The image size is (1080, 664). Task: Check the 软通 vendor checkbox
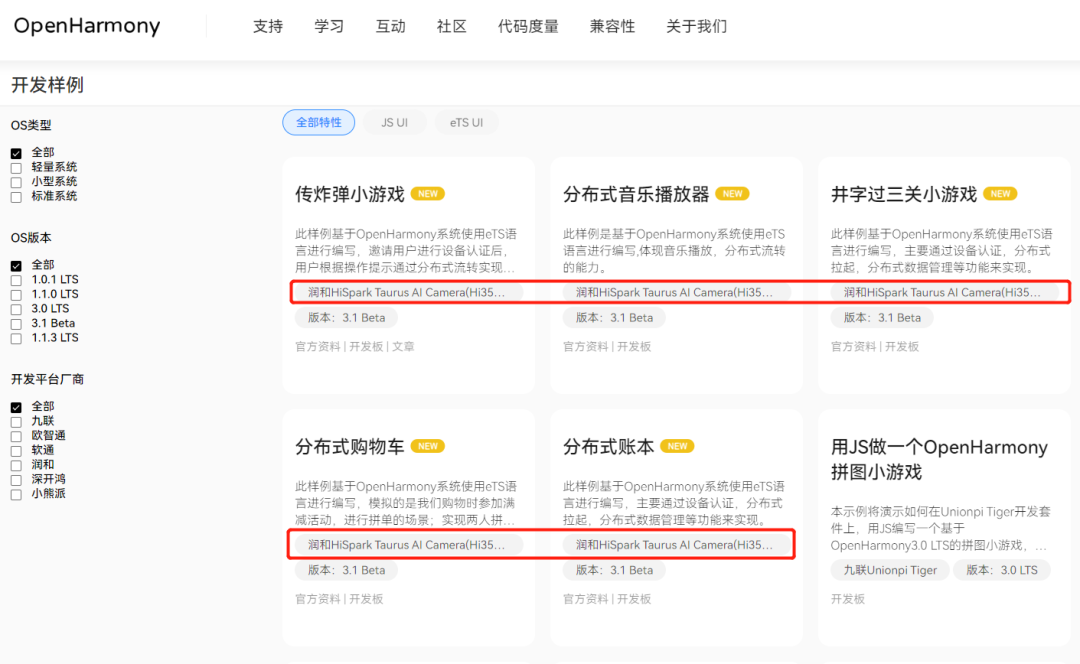point(16,450)
